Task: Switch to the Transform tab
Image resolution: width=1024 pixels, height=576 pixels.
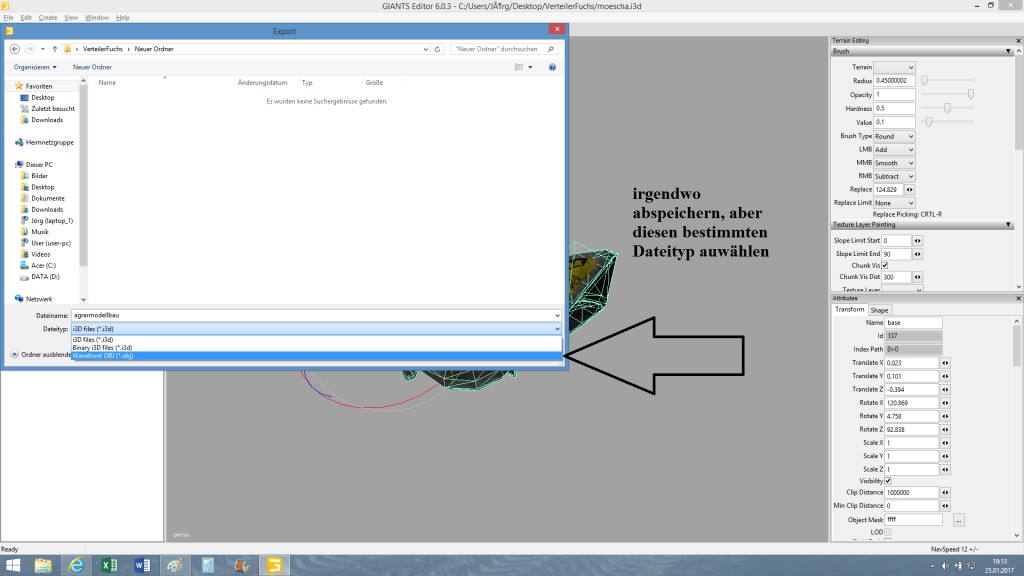Action: [x=850, y=310]
